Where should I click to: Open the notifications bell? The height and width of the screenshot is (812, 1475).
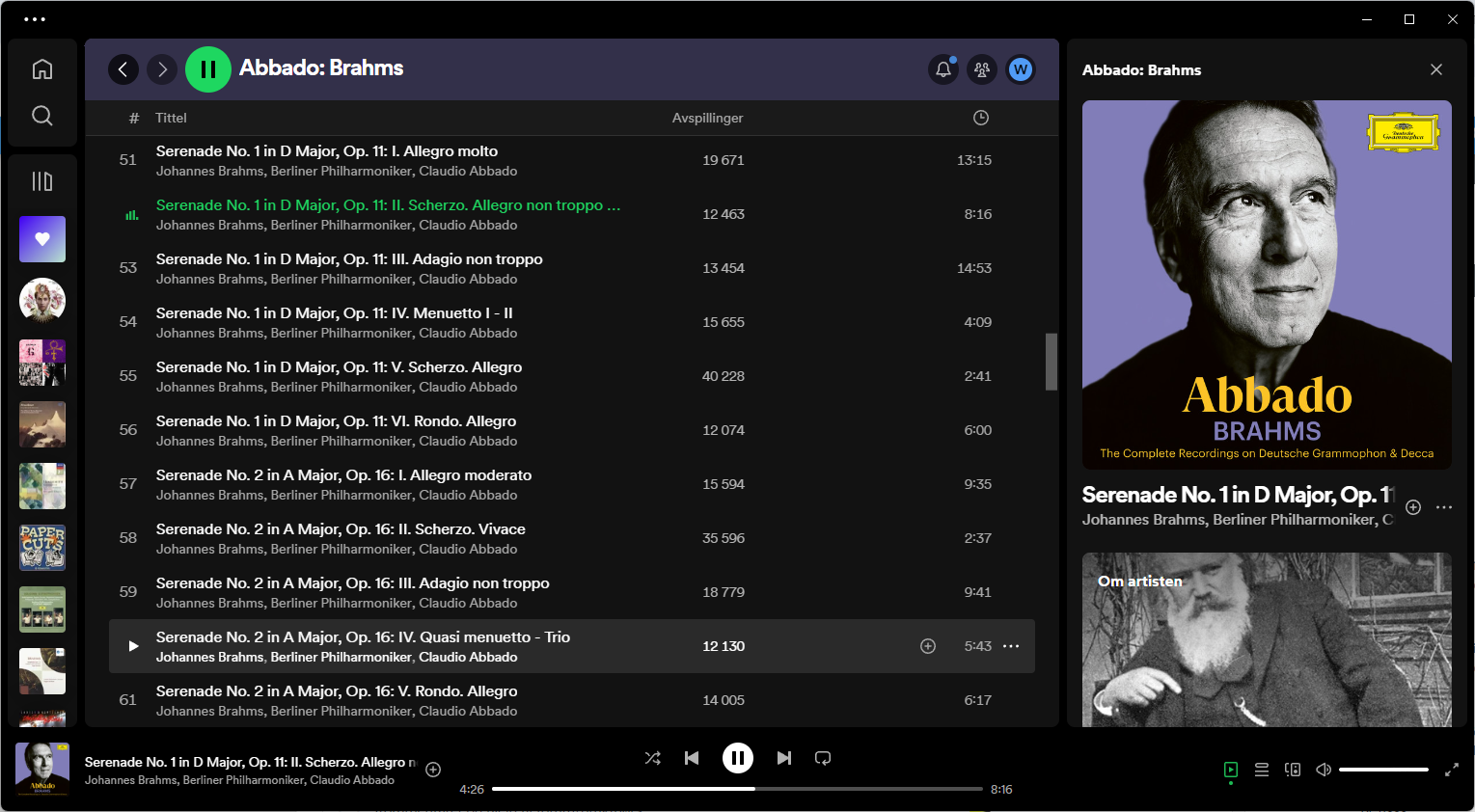point(943,69)
